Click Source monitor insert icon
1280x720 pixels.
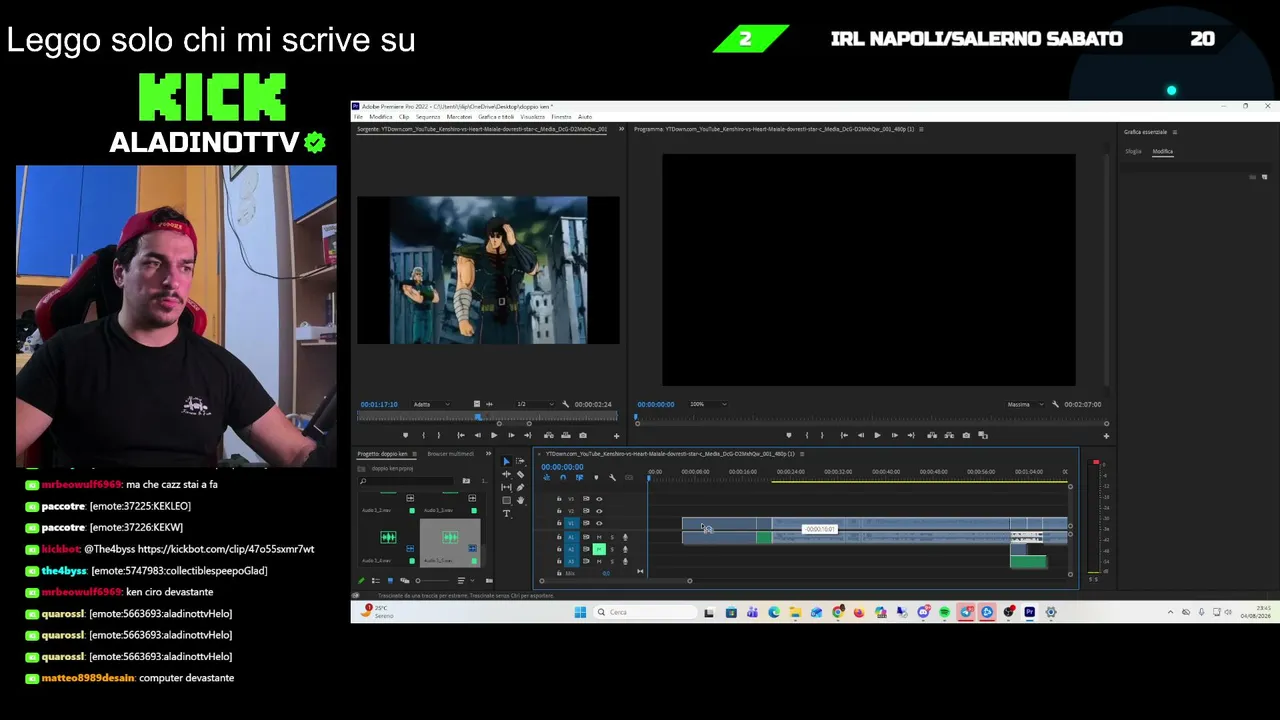pos(548,435)
